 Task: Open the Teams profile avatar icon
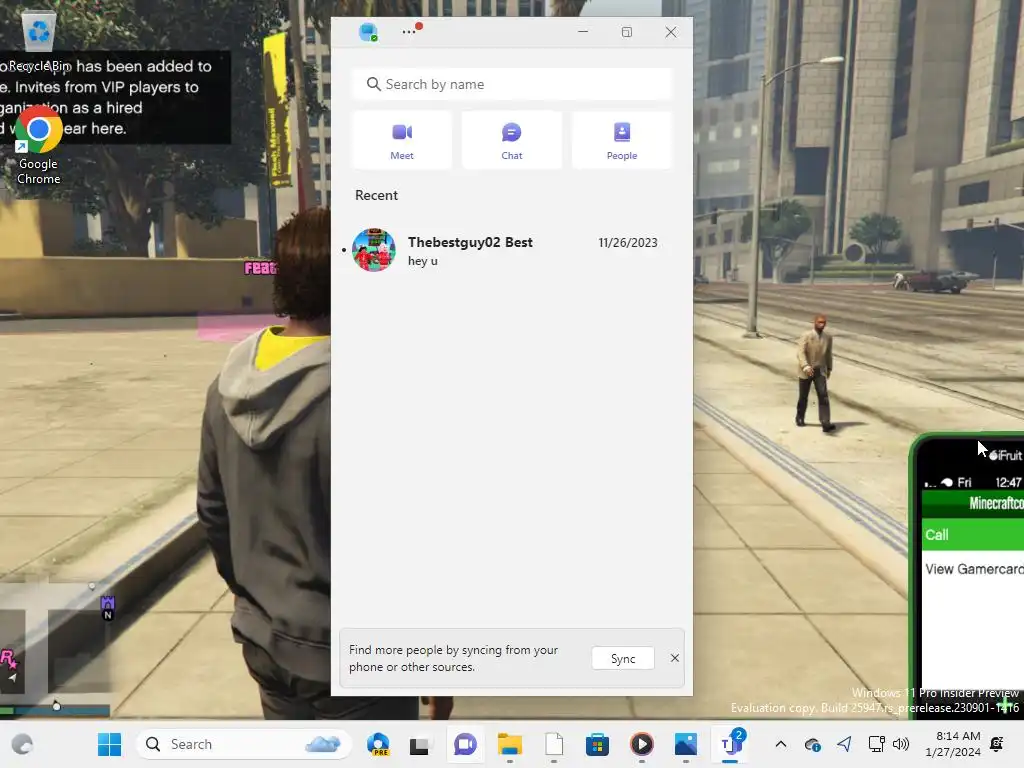[368, 32]
